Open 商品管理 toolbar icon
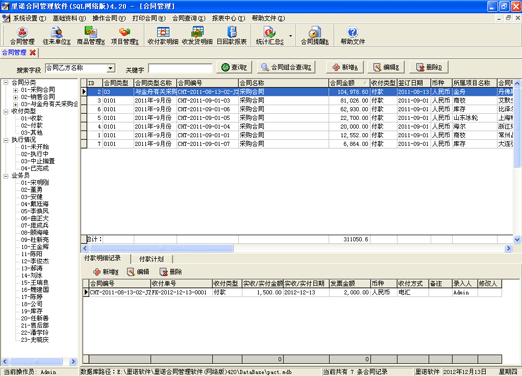This screenshot has height=376, width=522. 91,36
